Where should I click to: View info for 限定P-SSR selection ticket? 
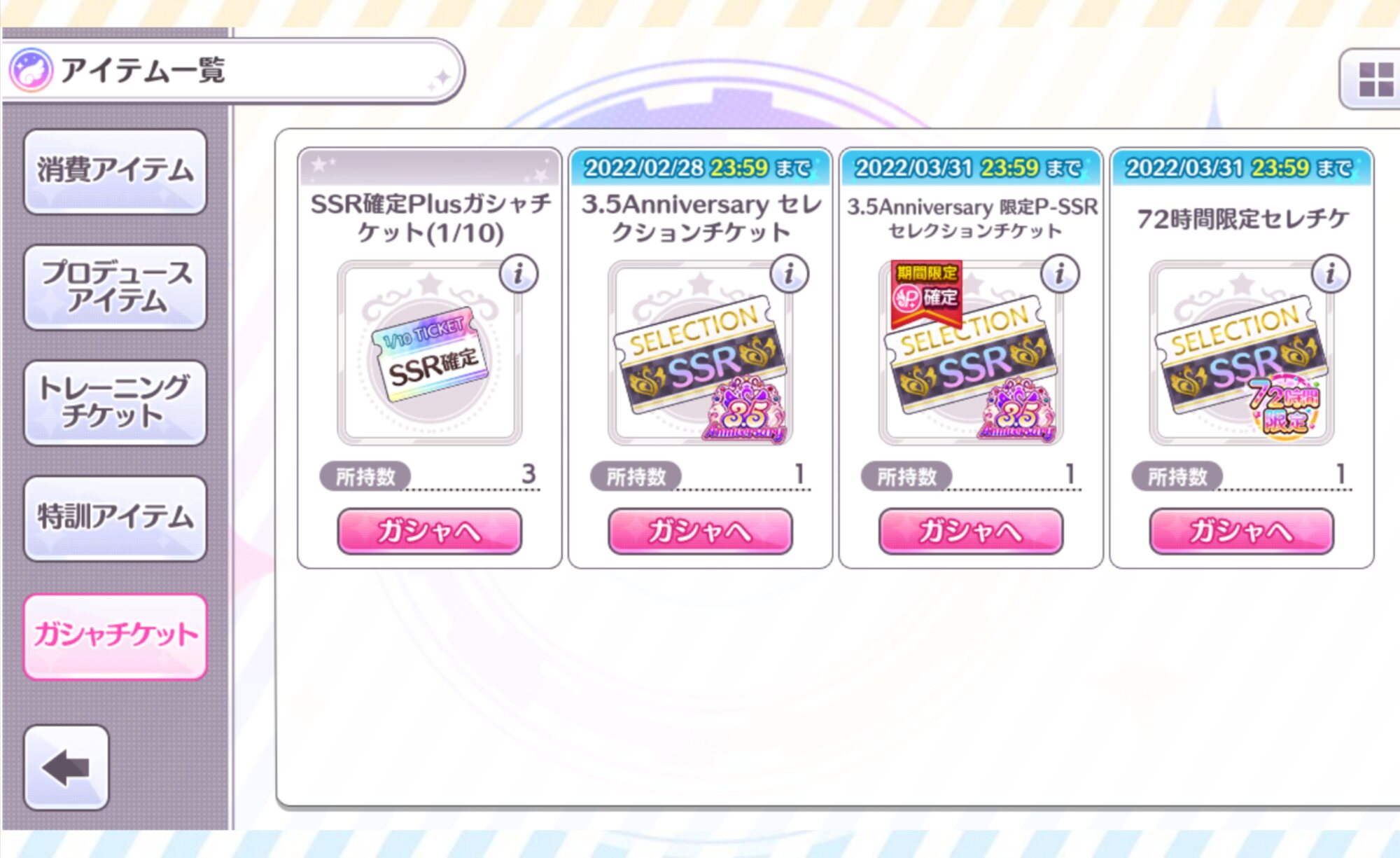[1060, 274]
